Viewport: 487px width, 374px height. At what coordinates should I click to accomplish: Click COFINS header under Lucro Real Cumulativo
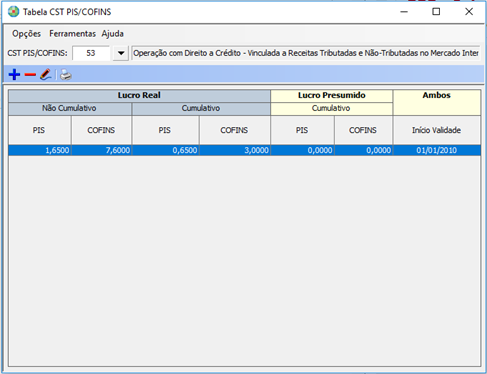235,130
